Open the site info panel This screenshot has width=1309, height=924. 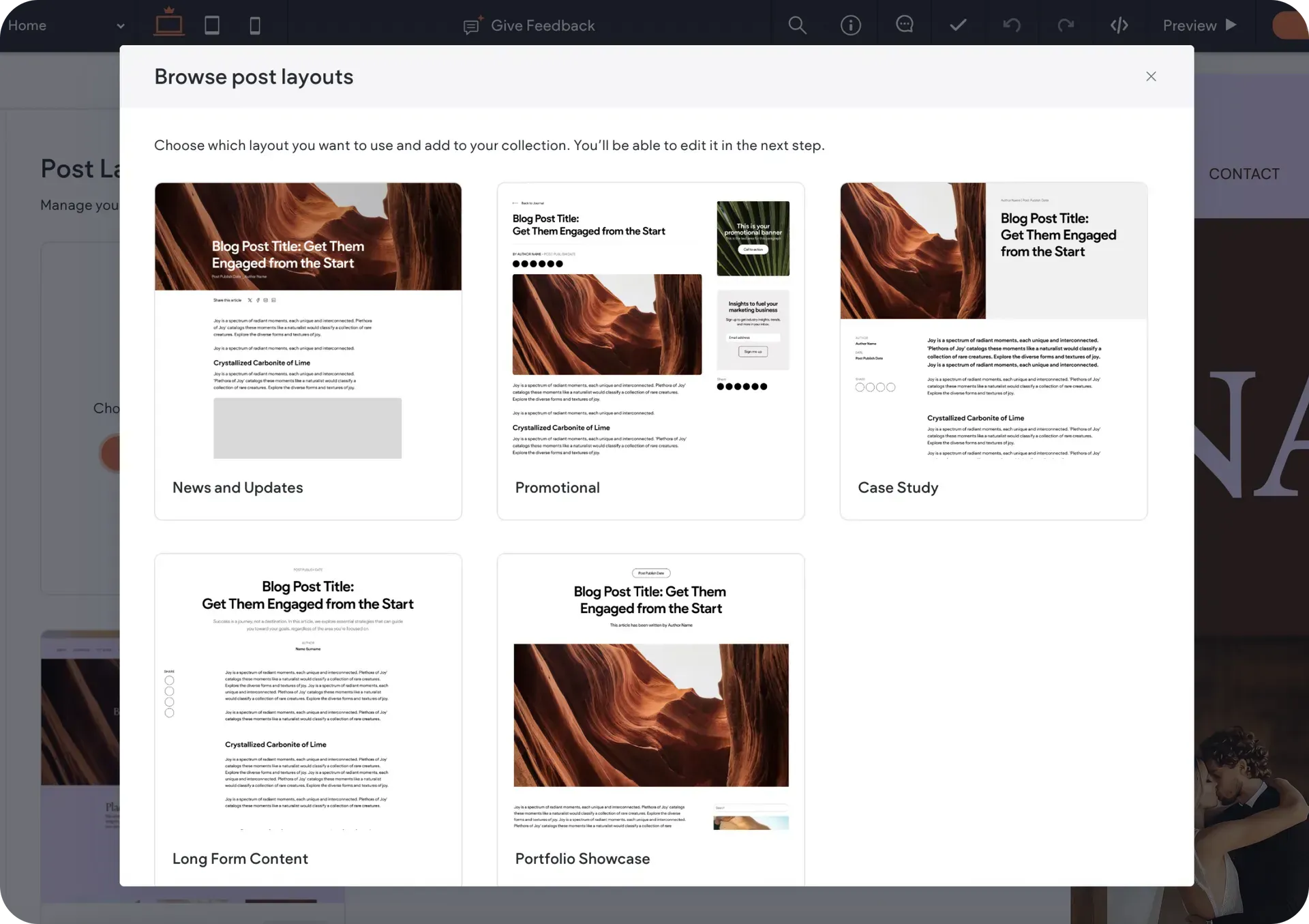click(851, 25)
